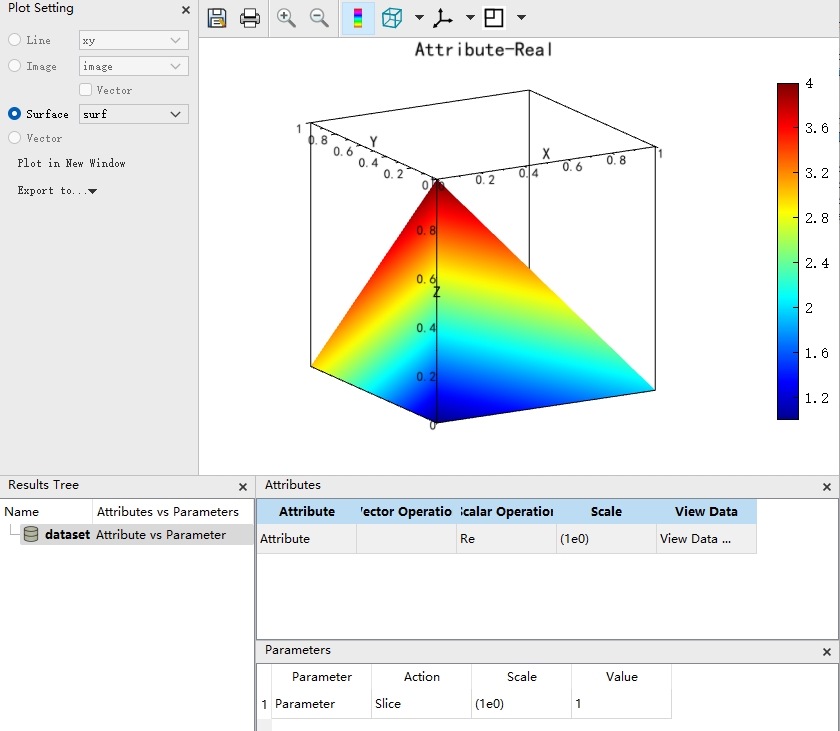
Task: Click the 'Parameter' column header in Parameters
Action: tap(321, 677)
